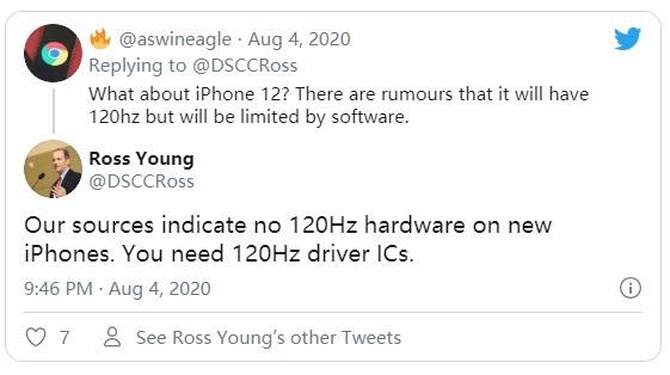The width and height of the screenshot is (670, 375).
Task: Click the second line about software limits
Action: (x=249, y=117)
